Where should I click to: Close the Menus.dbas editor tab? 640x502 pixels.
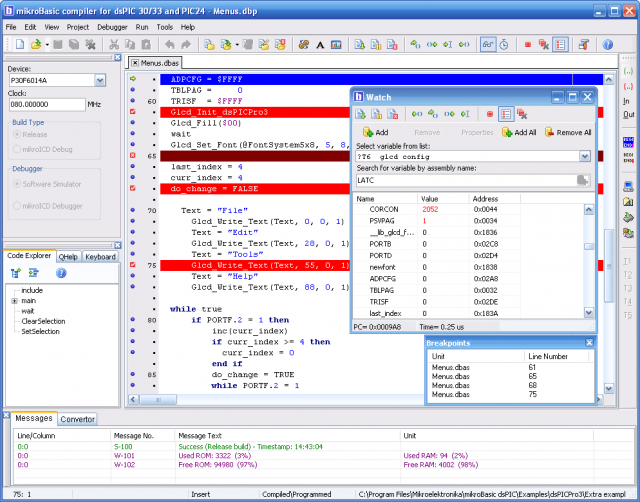pos(135,63)
